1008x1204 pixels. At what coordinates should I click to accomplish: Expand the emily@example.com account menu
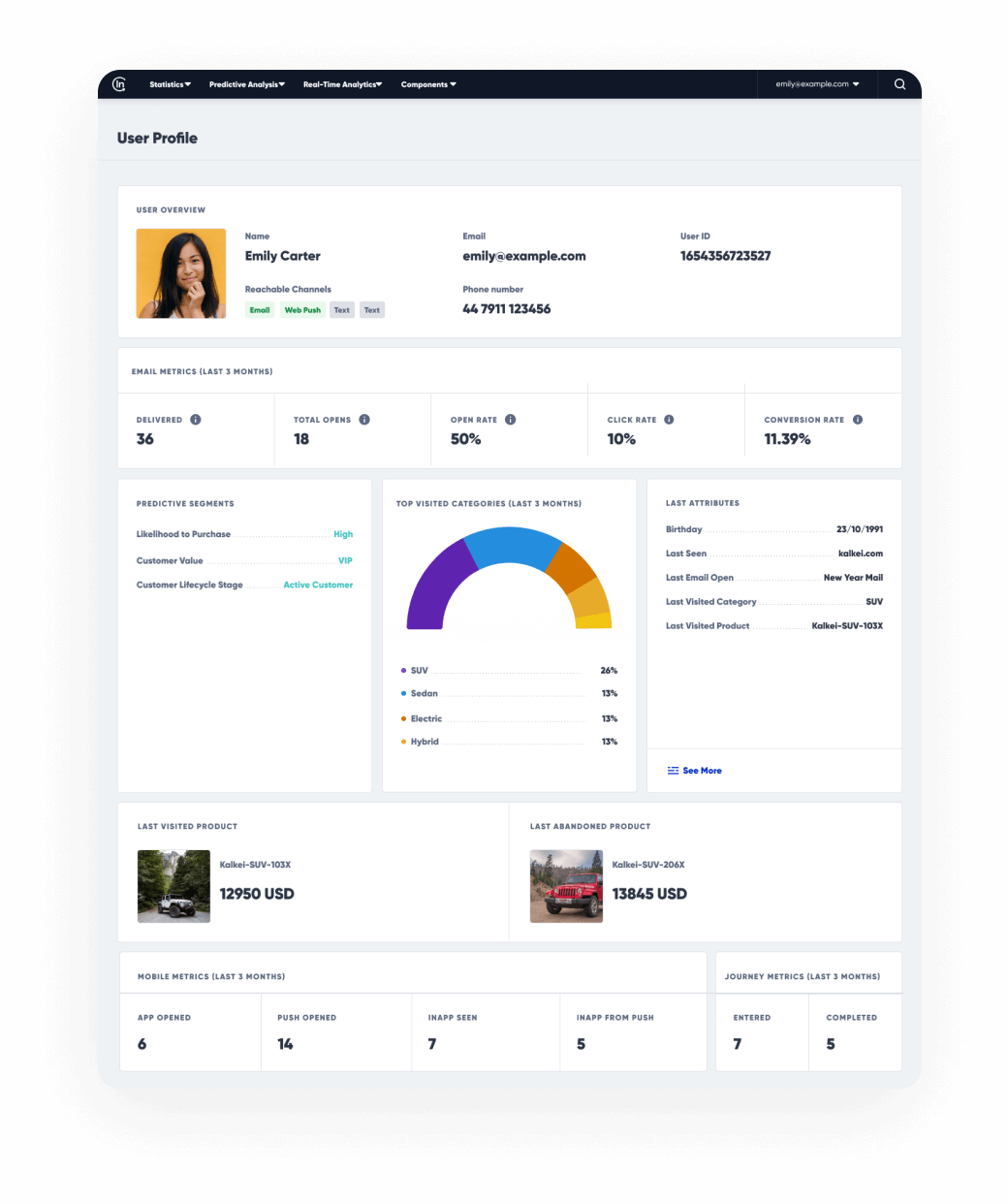tap(817, 84)
